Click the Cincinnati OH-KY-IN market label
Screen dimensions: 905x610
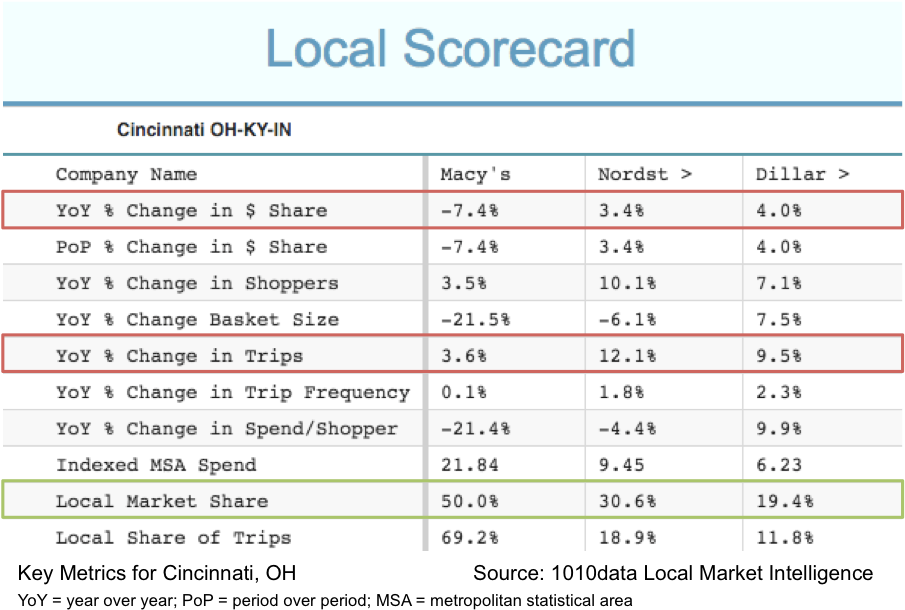[x=204, y=130]
